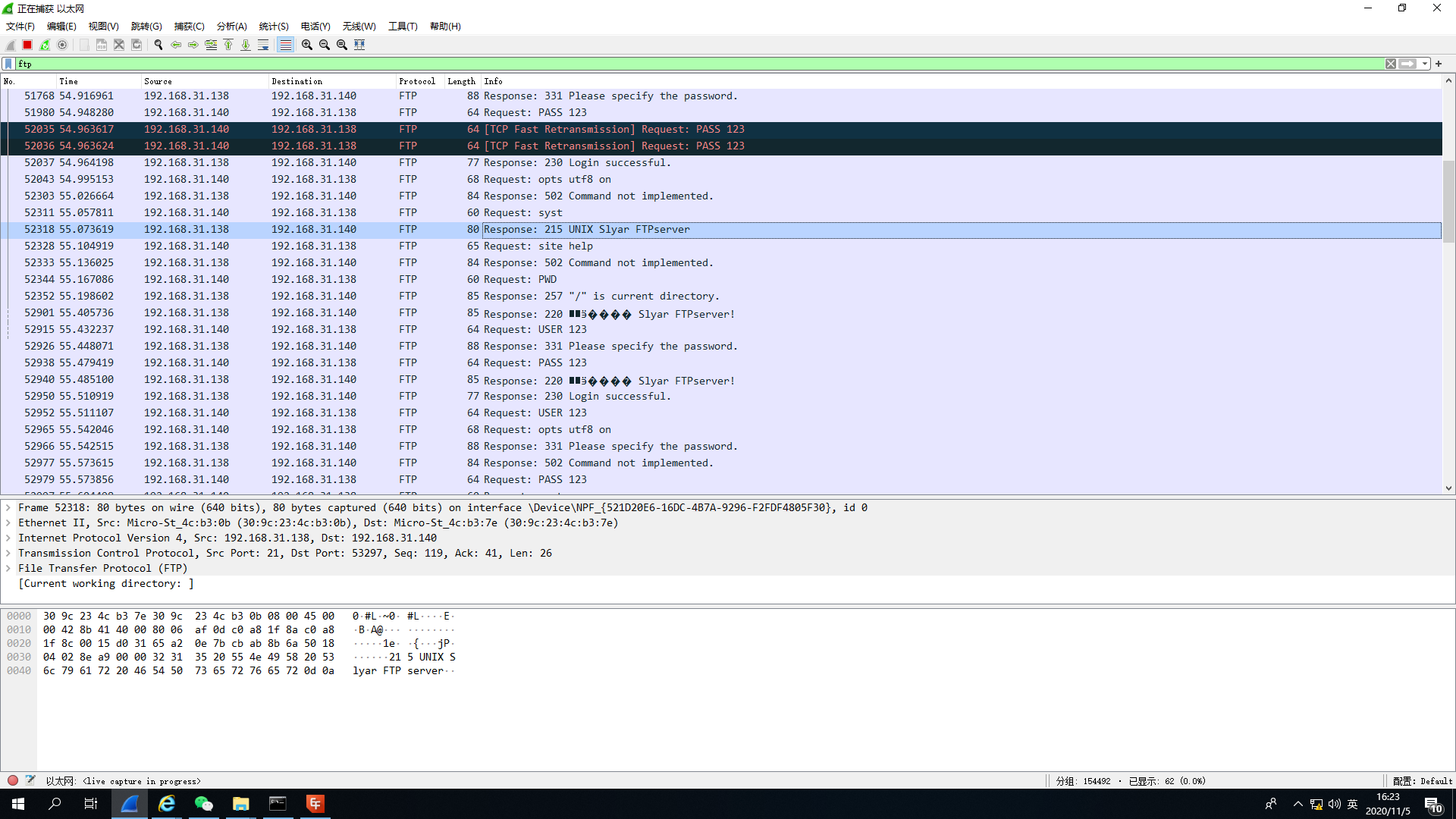
Task: Expand the Transmission Control Protocol section
Action: tap(8, 554)
